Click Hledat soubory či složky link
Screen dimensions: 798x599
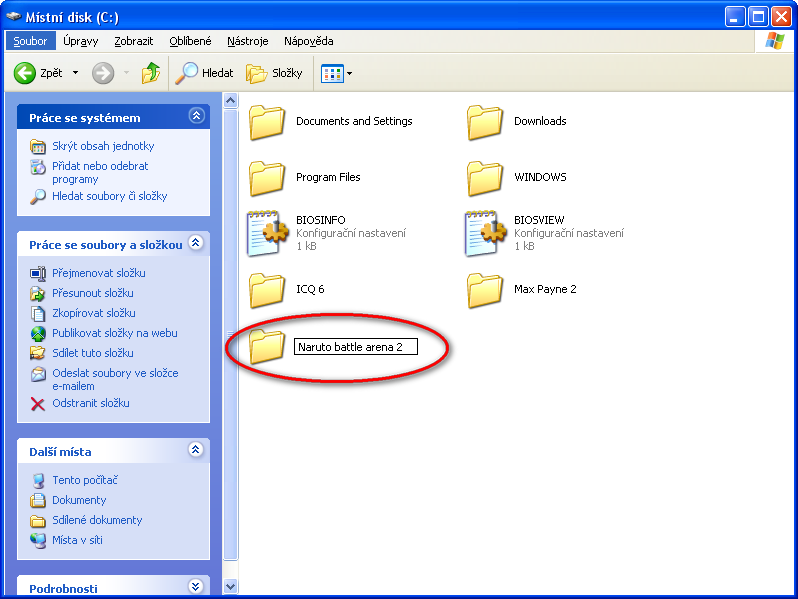[x=109, y=196]
